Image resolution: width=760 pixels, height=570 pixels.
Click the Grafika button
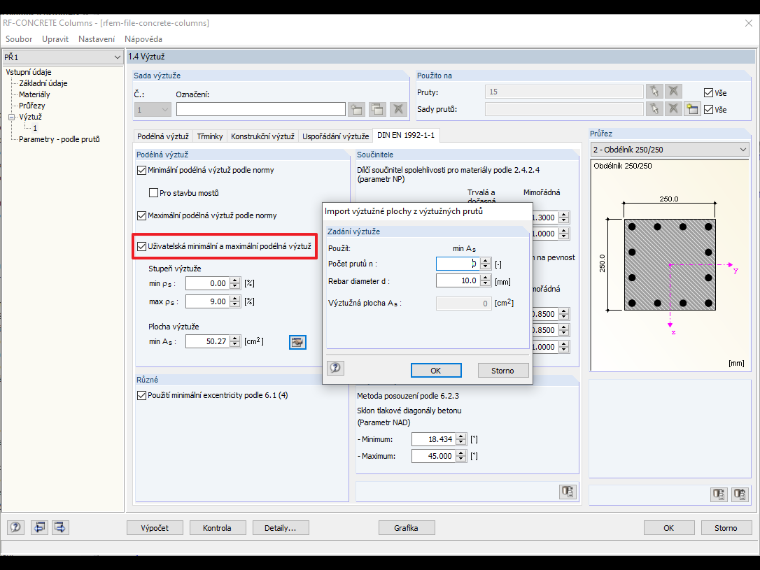tap(406, 528)
